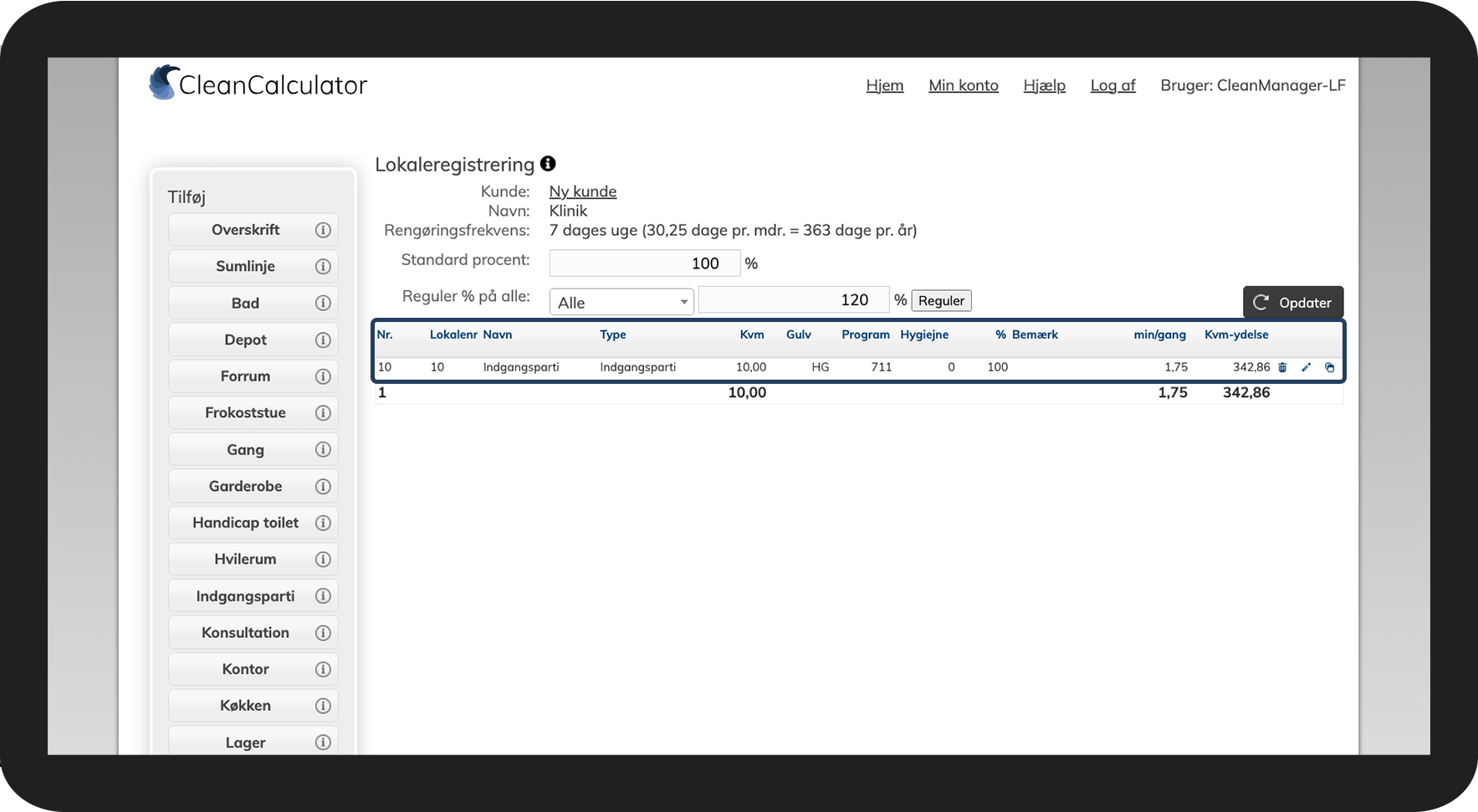Go to Hjem in top navigation
1478x812 pixels.
[885, 85]
